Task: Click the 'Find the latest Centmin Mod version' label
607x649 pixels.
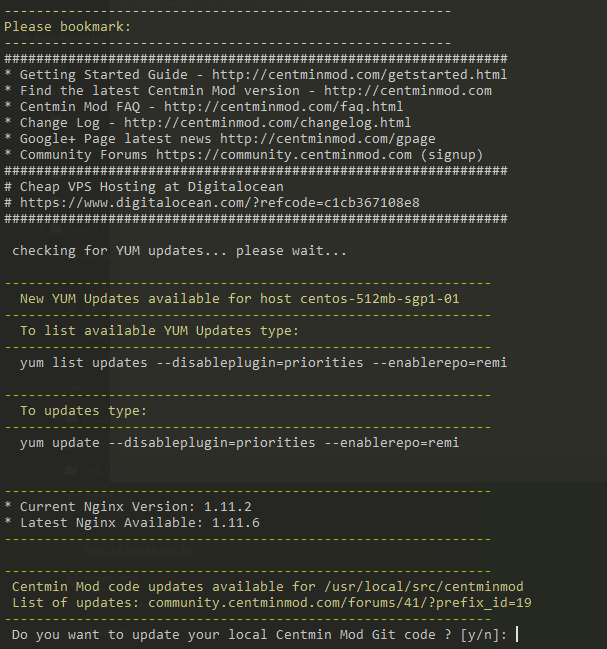Action: (x=160, y=91)
